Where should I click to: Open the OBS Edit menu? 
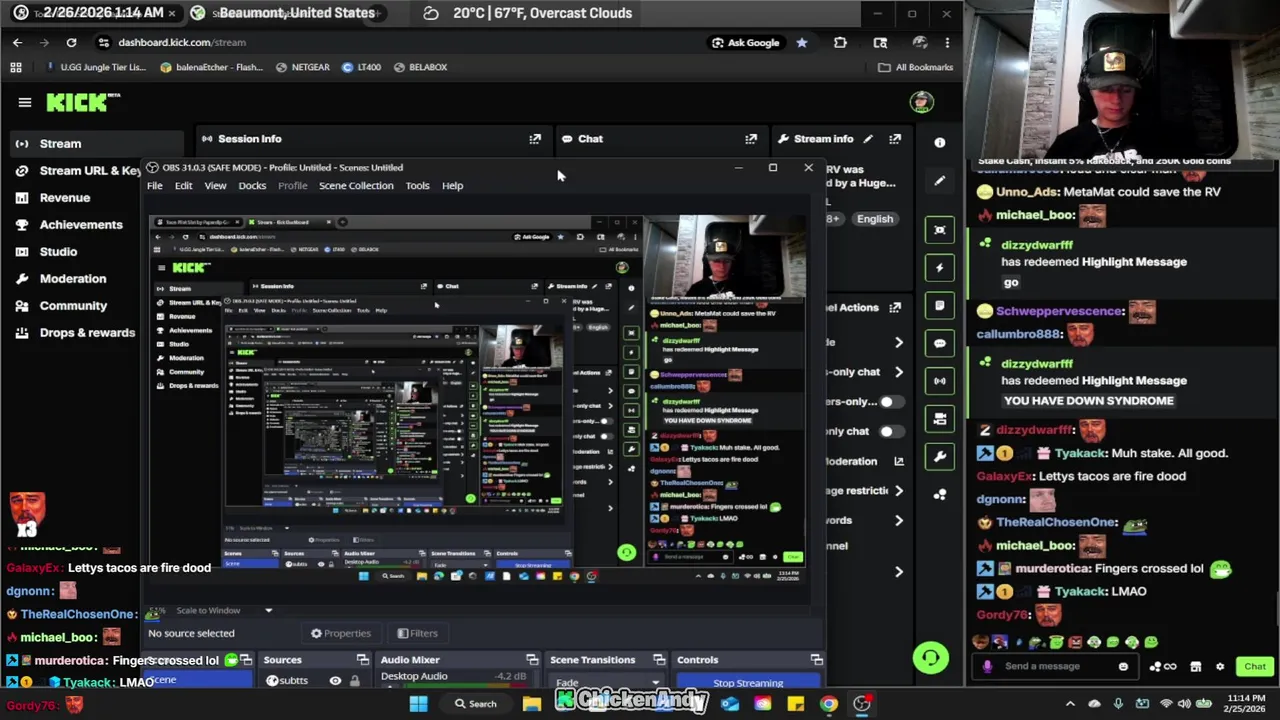[x=184, y=186]
